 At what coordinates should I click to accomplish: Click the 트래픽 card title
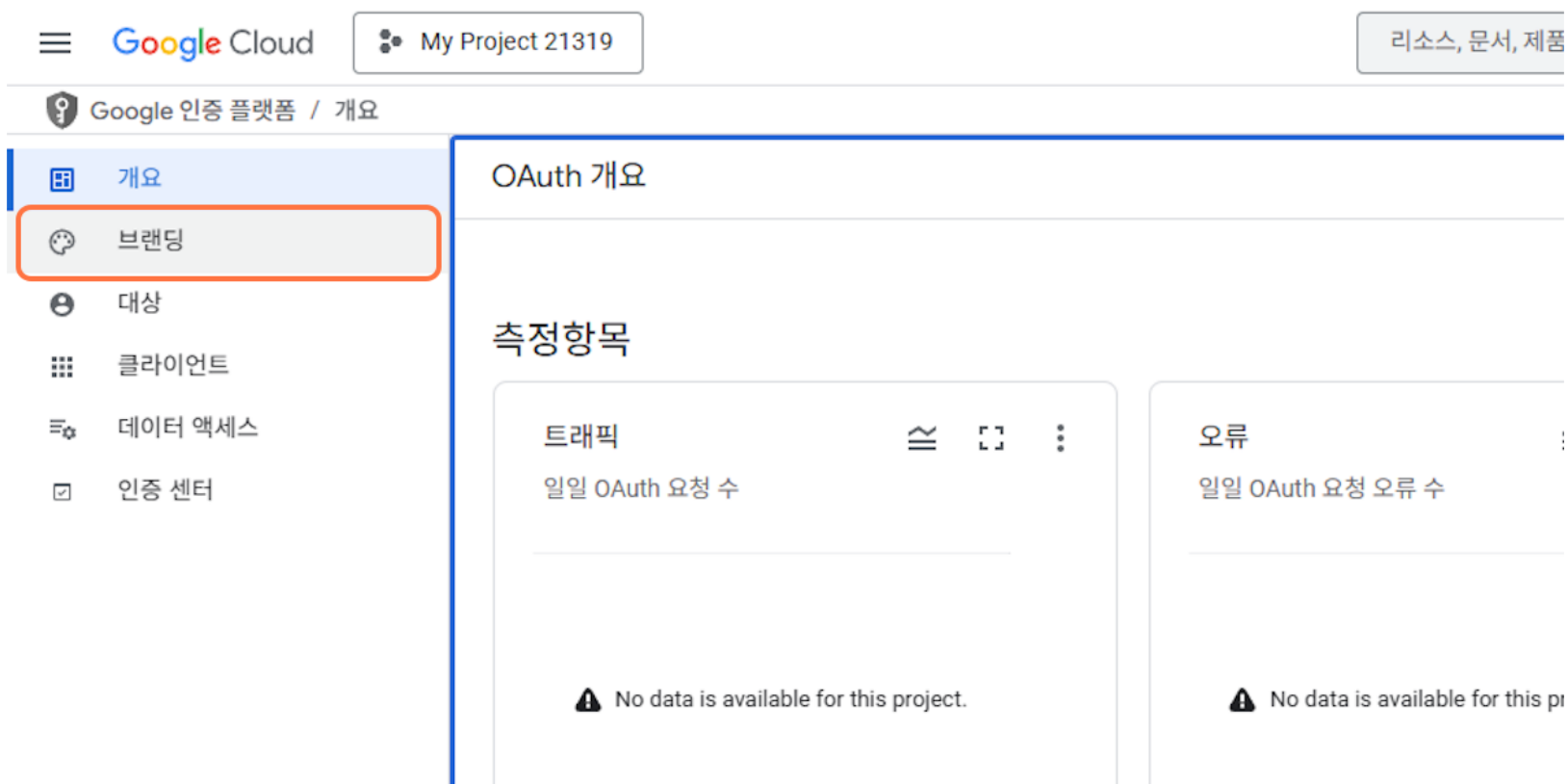click(x=580, y=436)
